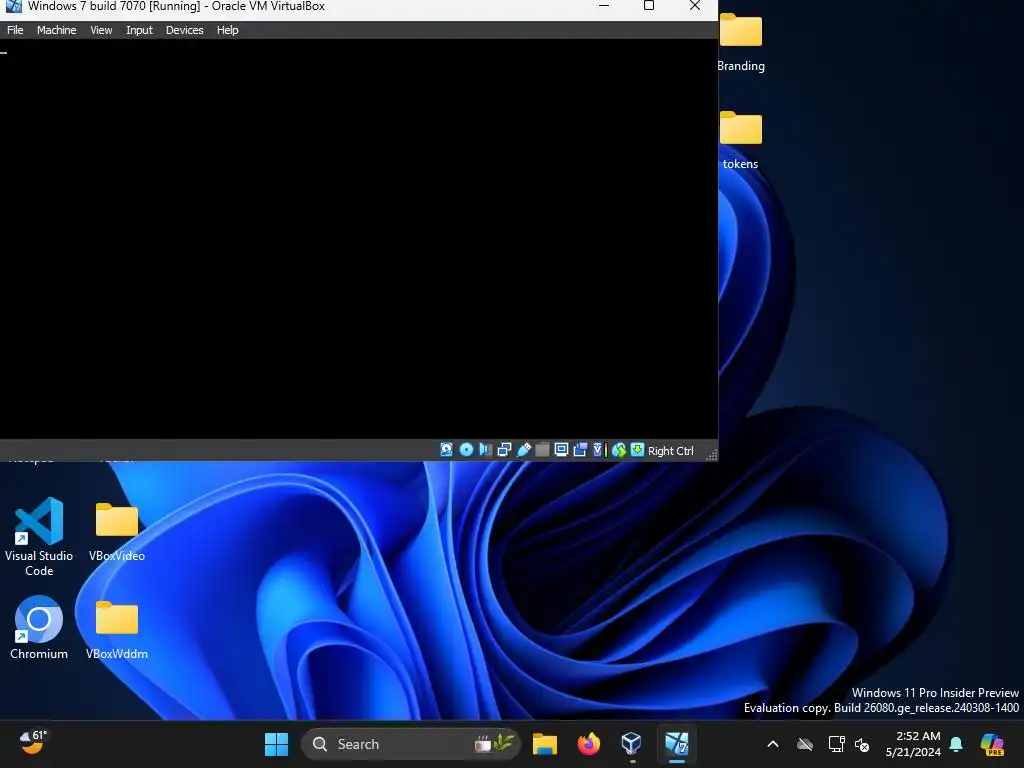This screenshot has height=768, width=1024.
Task: Open the File menu in VirtualBox
Action: 15,30
